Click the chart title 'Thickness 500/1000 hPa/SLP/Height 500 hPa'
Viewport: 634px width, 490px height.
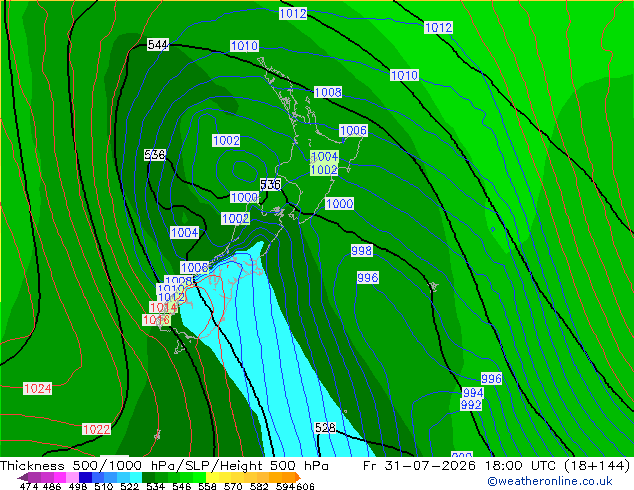pyautogui.click(x=164, y=466)
